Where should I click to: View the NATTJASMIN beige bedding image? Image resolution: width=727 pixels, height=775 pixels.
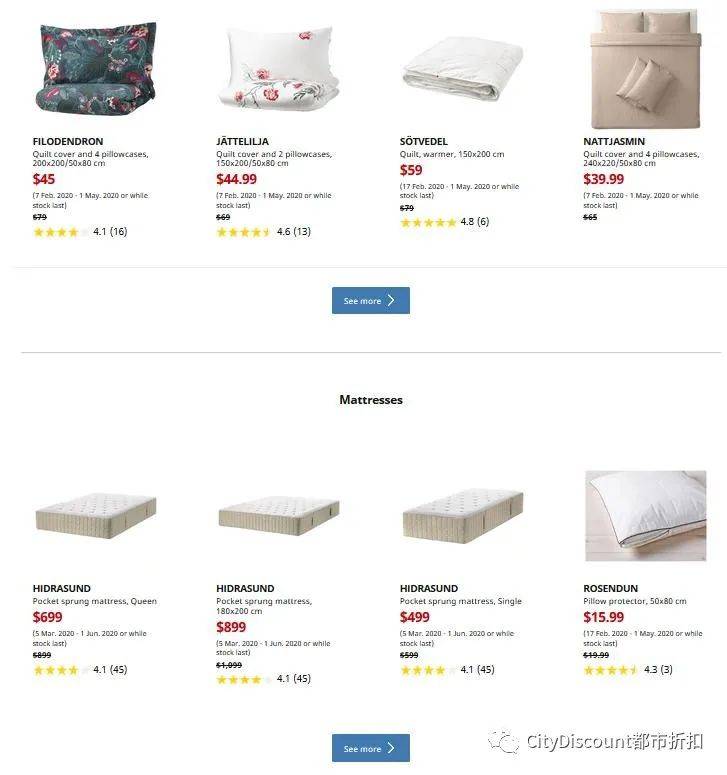[645, 69]
